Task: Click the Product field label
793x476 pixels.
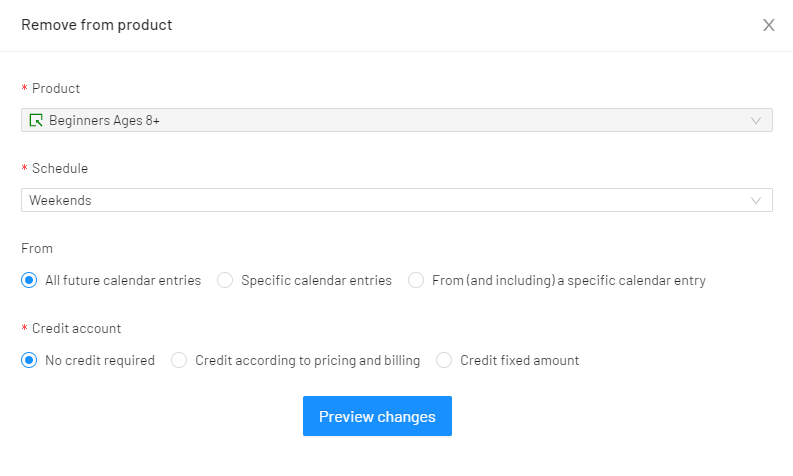Action: pyautogui.click(x=56, y=89)
